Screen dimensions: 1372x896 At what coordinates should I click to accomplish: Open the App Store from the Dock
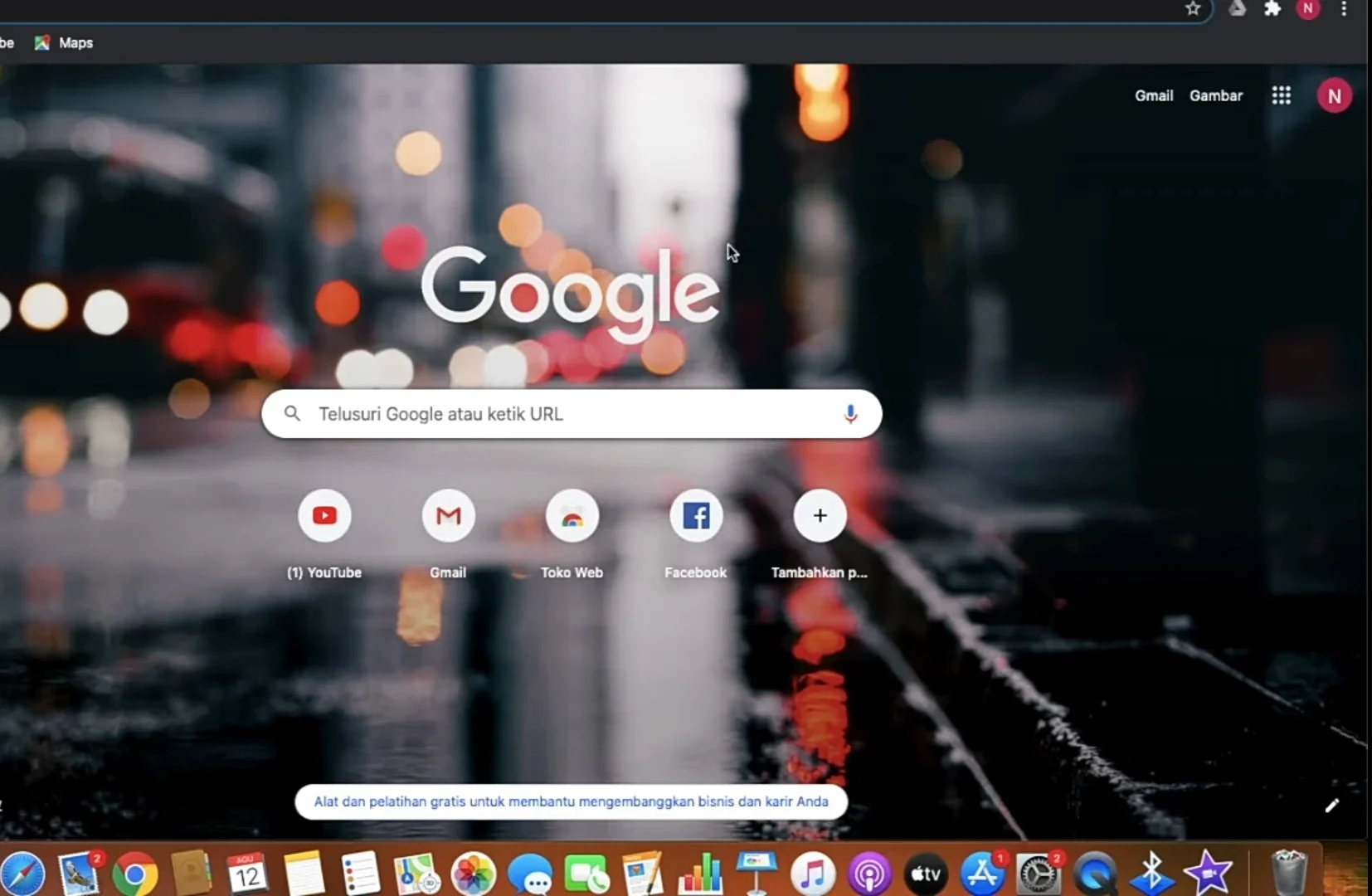[x=983, y=874]
